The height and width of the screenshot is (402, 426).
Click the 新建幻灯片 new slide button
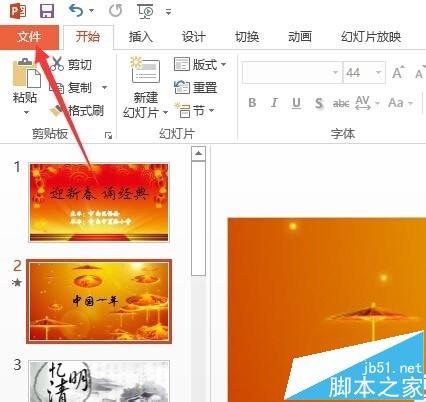145,89
